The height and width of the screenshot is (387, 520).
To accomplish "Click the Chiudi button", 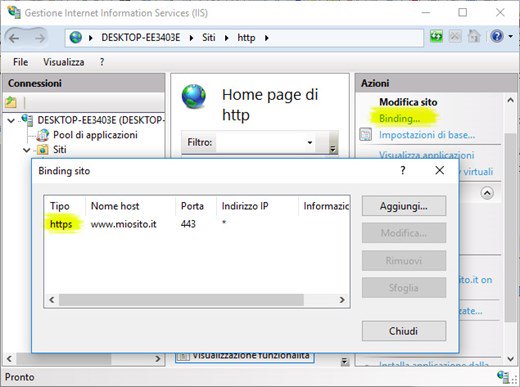I will [404, 331].
